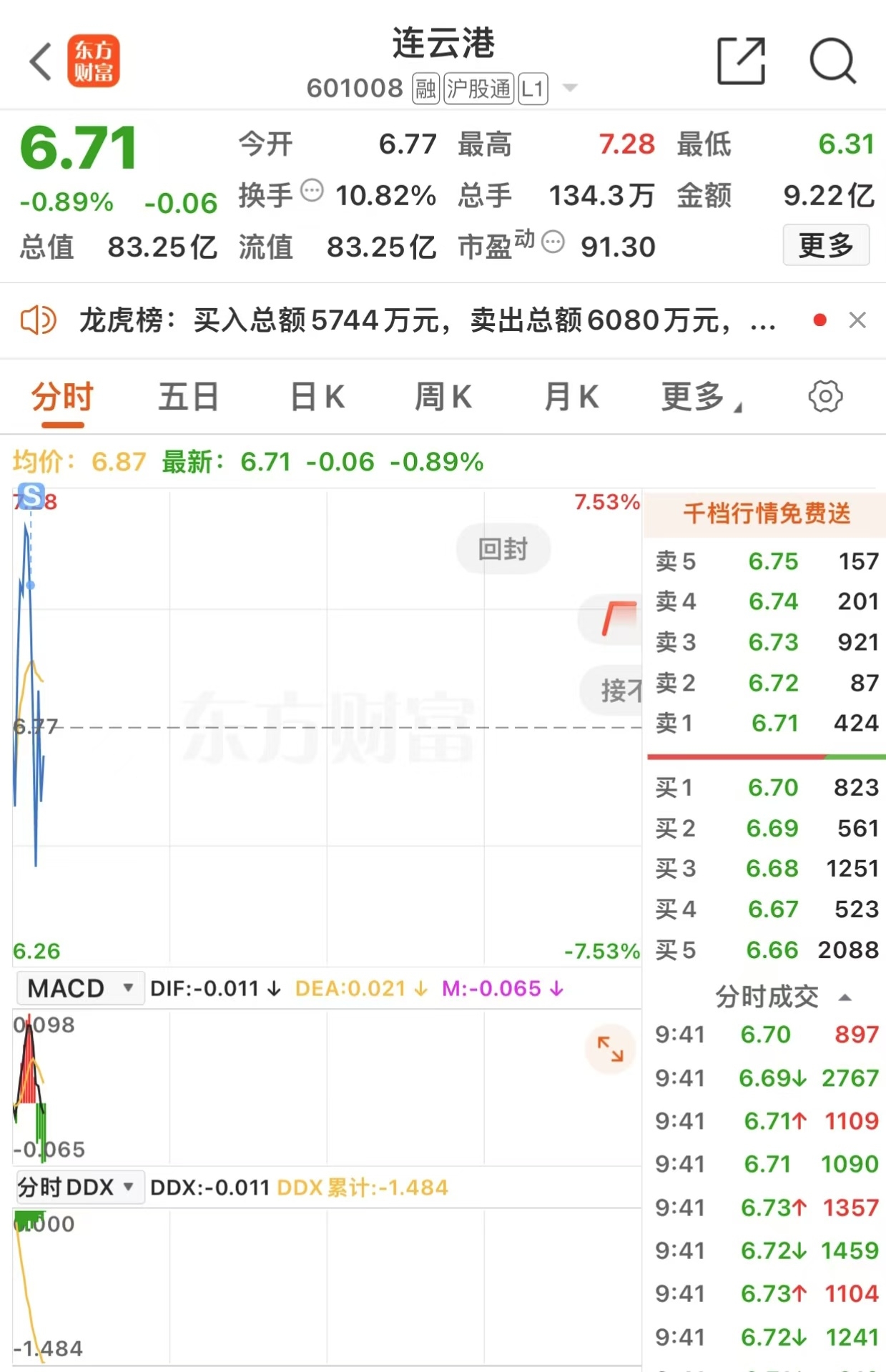Tap the 1459 volume trade row
This screenshot has width=886, height=1372.
pyautogui.click(x=766, y=1250)
